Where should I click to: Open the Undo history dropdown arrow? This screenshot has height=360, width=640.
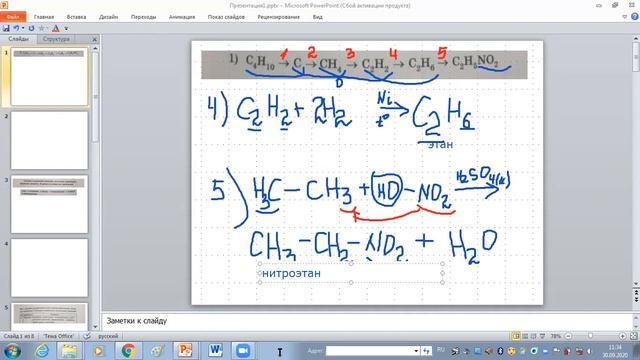(23, 28)
